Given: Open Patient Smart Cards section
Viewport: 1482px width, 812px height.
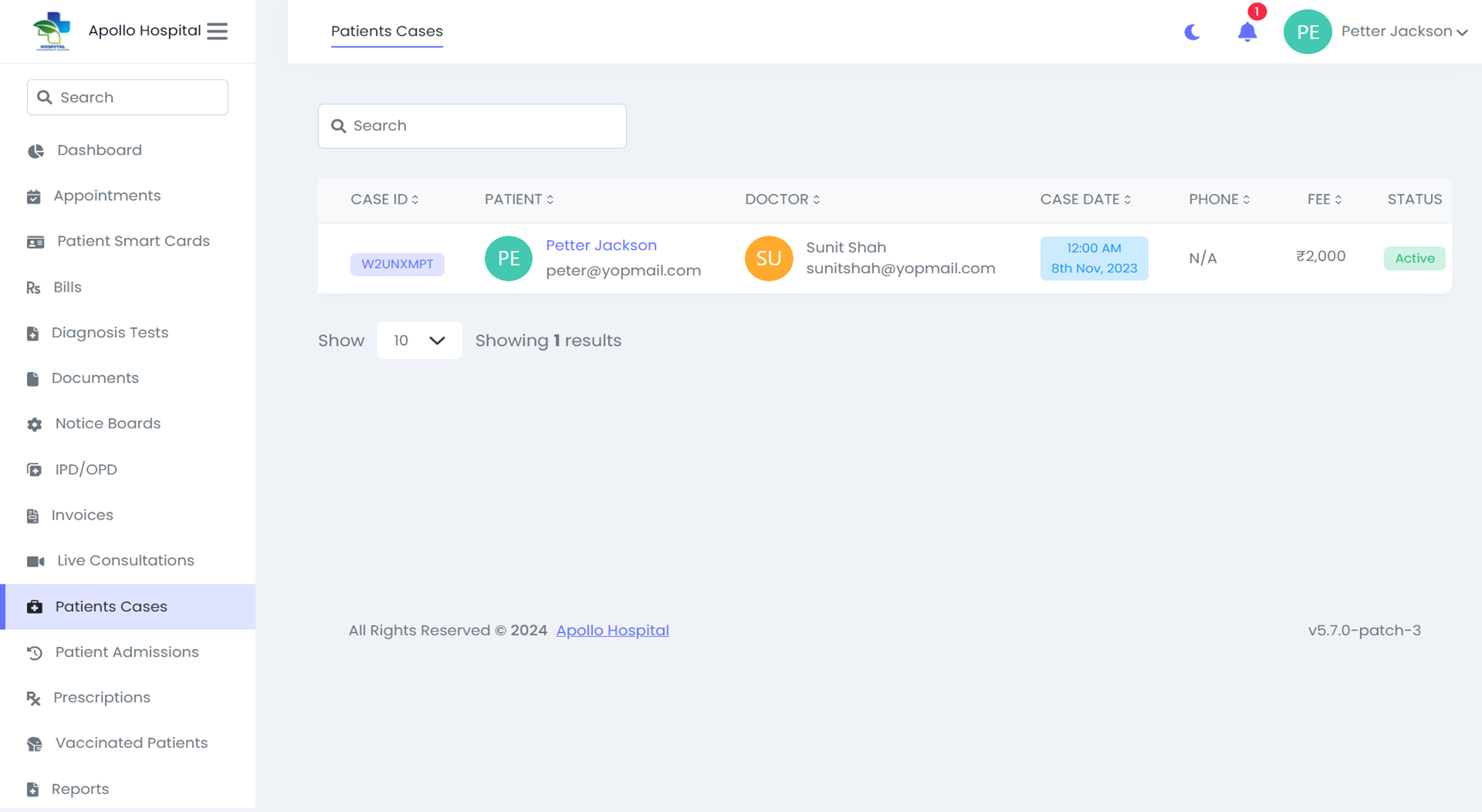Looking at the screenshot, I should pyautogui.click(x=133, y=241).
